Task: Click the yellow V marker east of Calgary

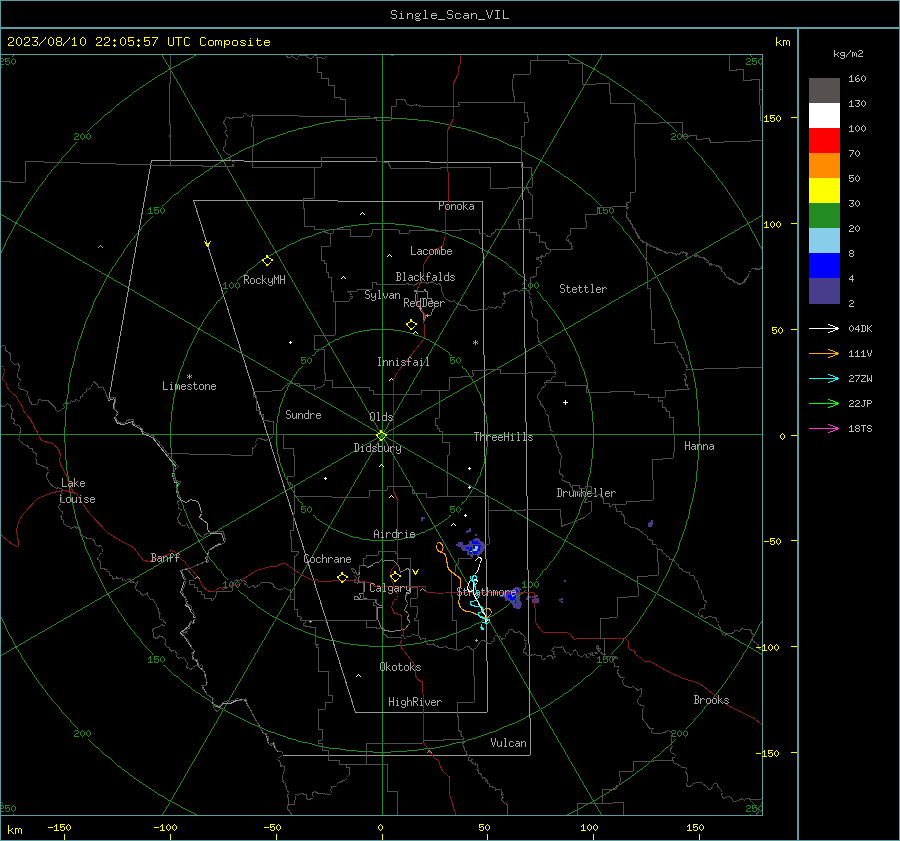Action: pyautogui.click(x=416, y=572)
